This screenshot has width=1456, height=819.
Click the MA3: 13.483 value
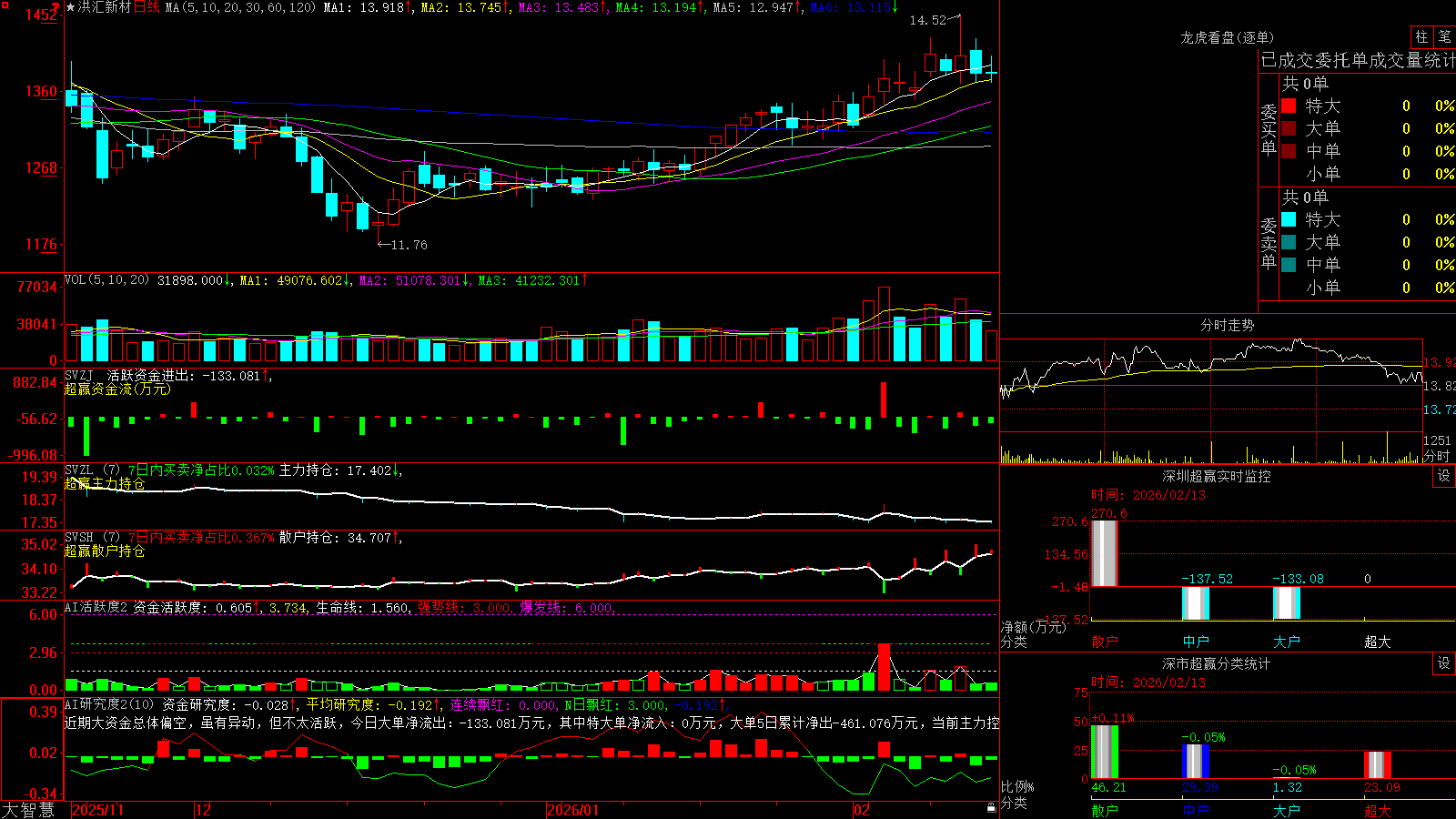[559, 7]
